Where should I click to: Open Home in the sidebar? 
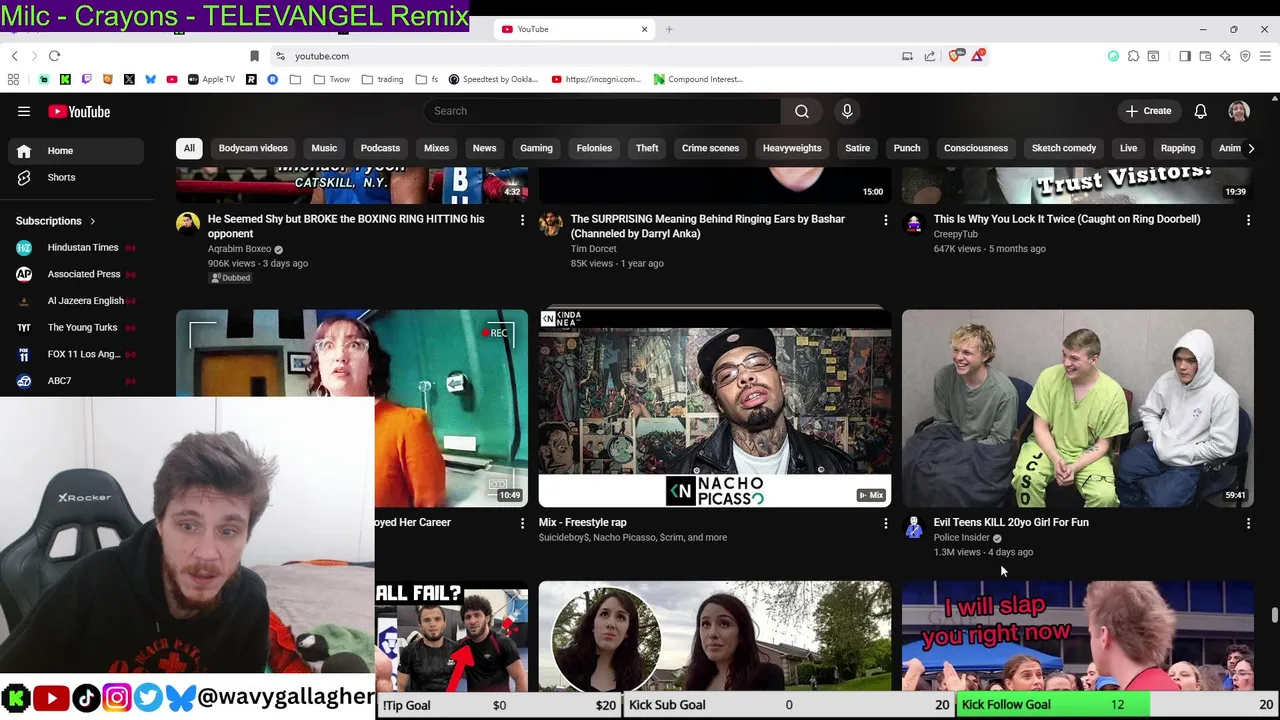pos(76,151)
